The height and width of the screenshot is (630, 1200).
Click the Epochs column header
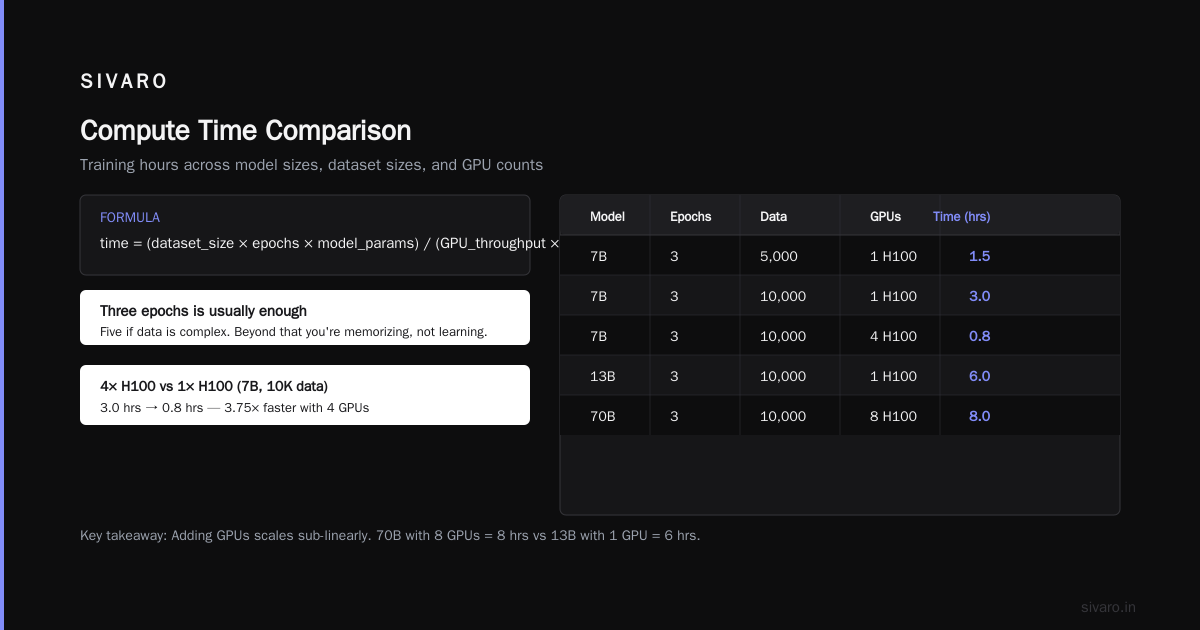click(x=690, y=216)
